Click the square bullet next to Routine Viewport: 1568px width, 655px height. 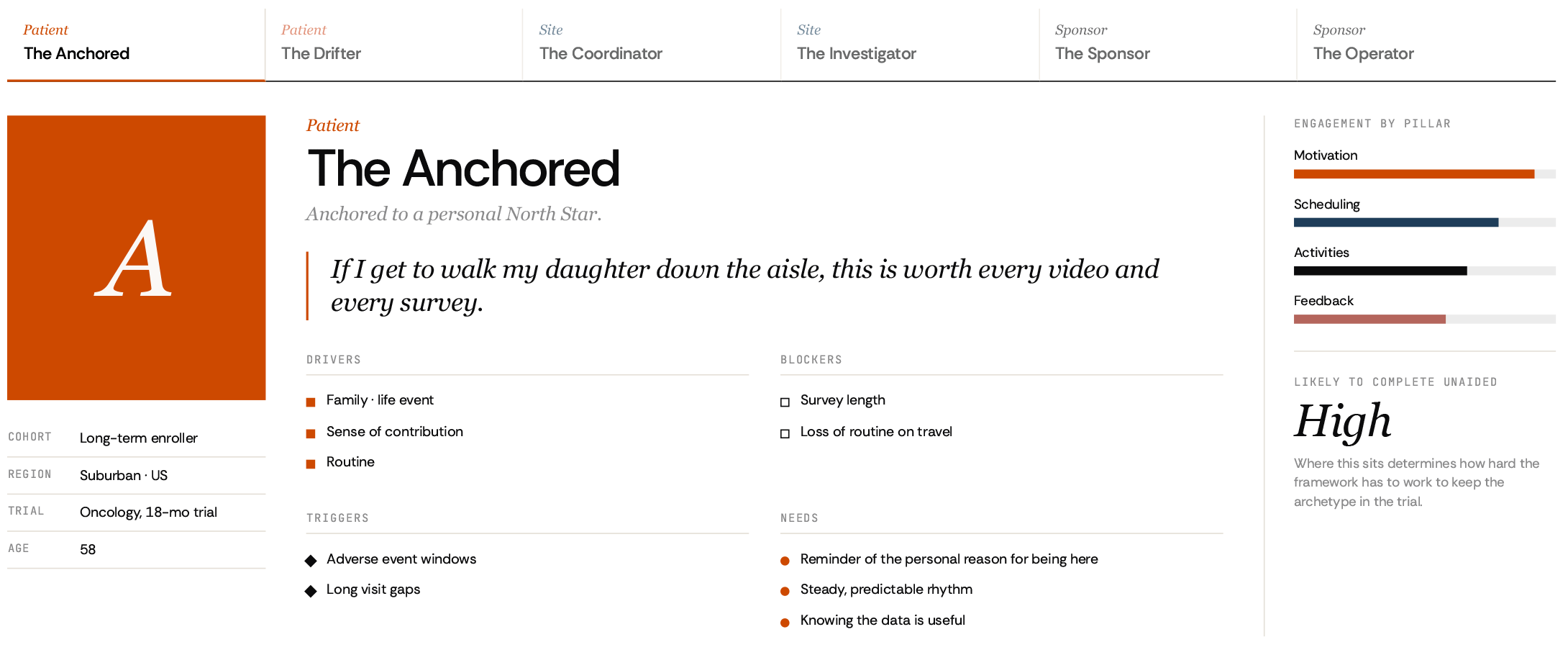tap(311, 464)
